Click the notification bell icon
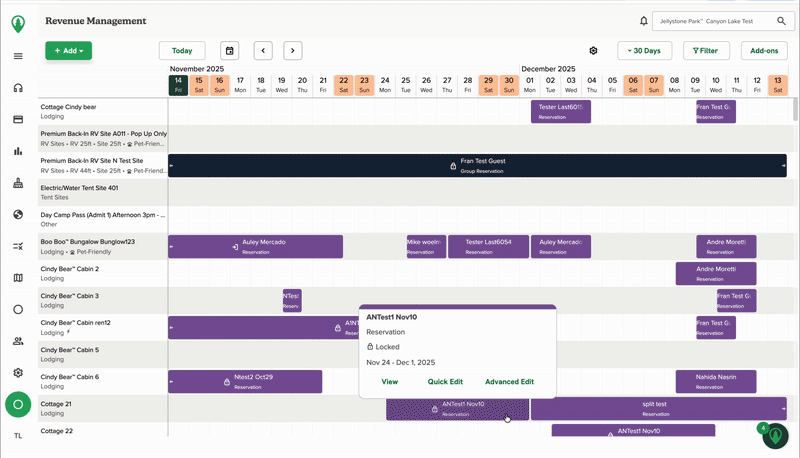Viewport: 800px width, 458px height. (x=643, y=20)
